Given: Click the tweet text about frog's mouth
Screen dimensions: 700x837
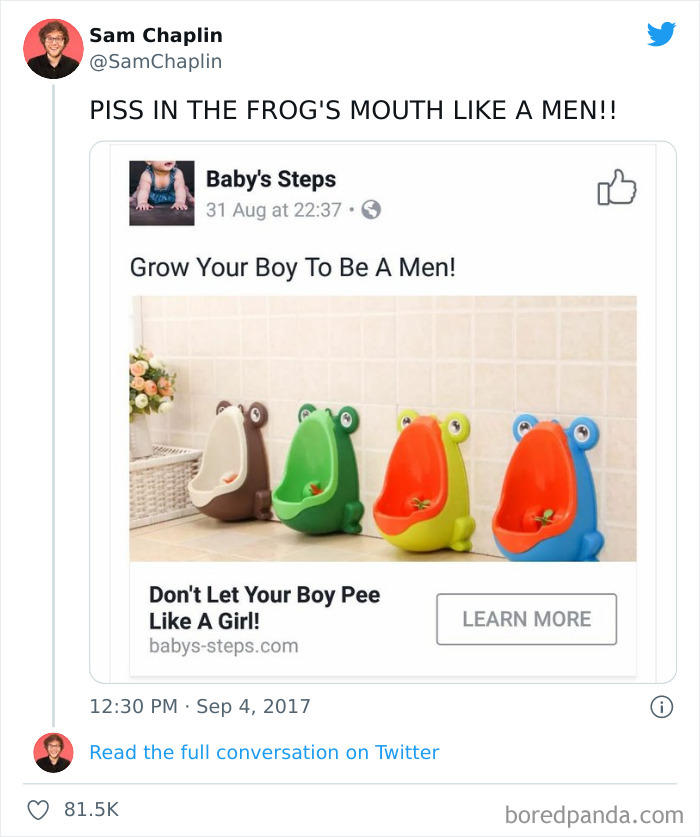Looking at the screenshot, I should 353,110.
